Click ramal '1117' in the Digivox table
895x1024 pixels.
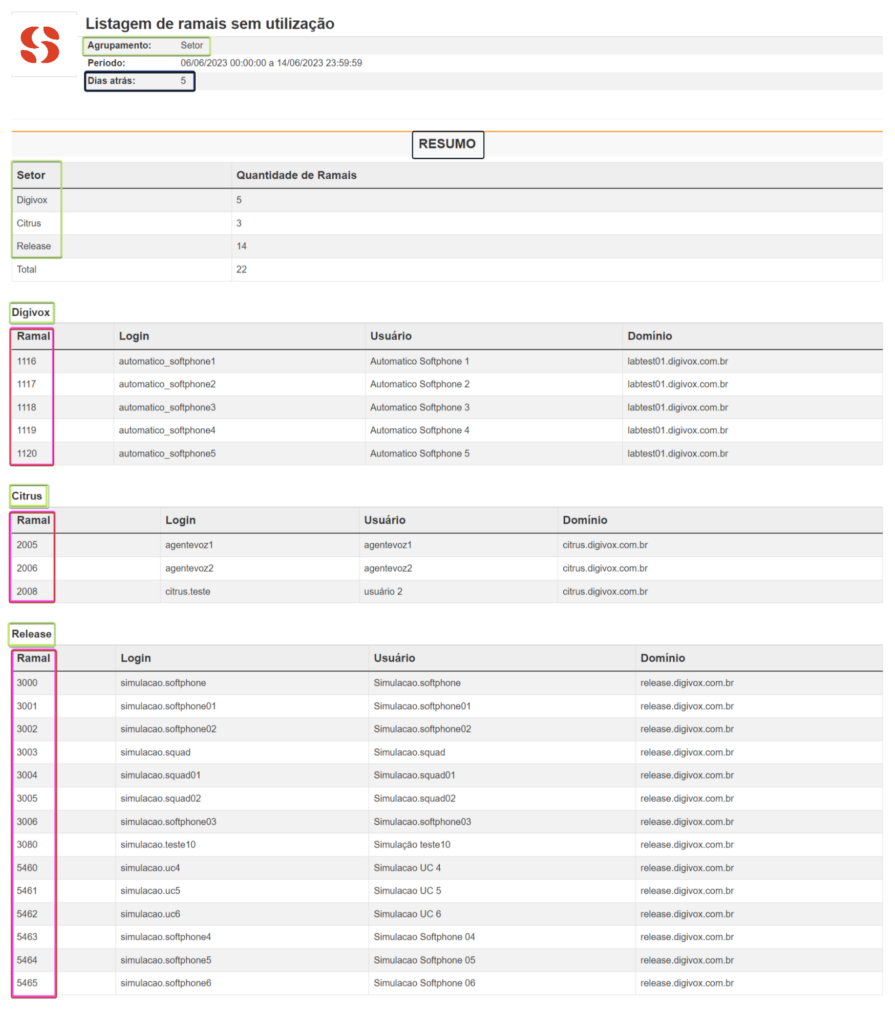click(27, 384)
